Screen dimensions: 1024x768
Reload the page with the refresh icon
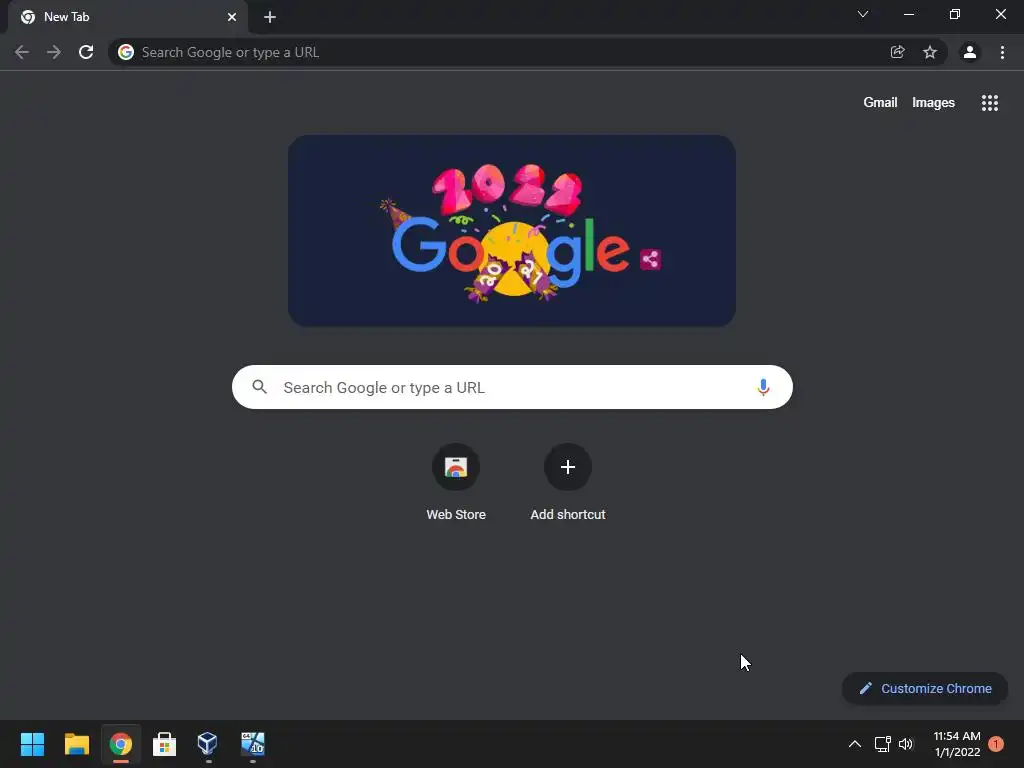point(86,52)
